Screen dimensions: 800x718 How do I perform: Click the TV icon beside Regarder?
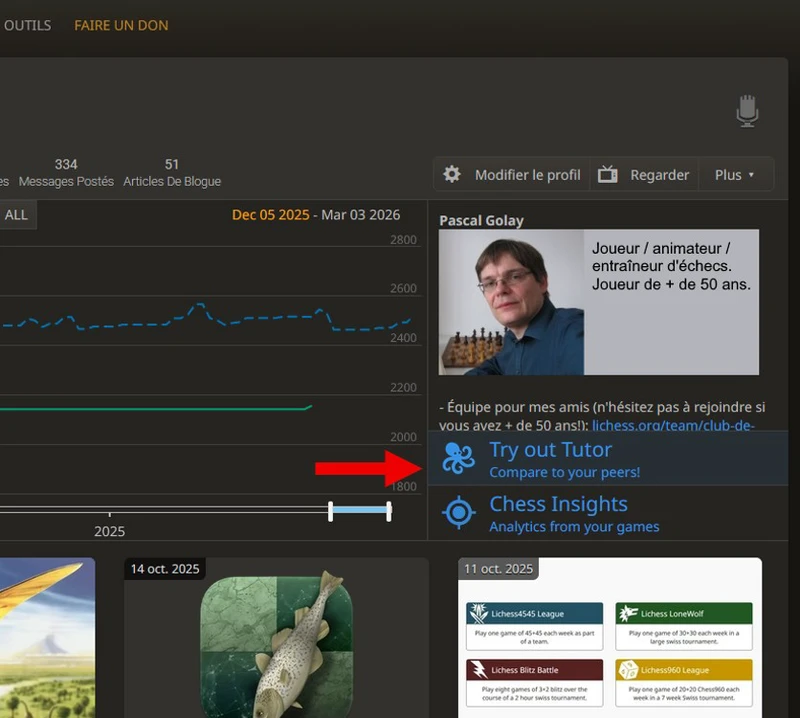click(x=608, y=174)
